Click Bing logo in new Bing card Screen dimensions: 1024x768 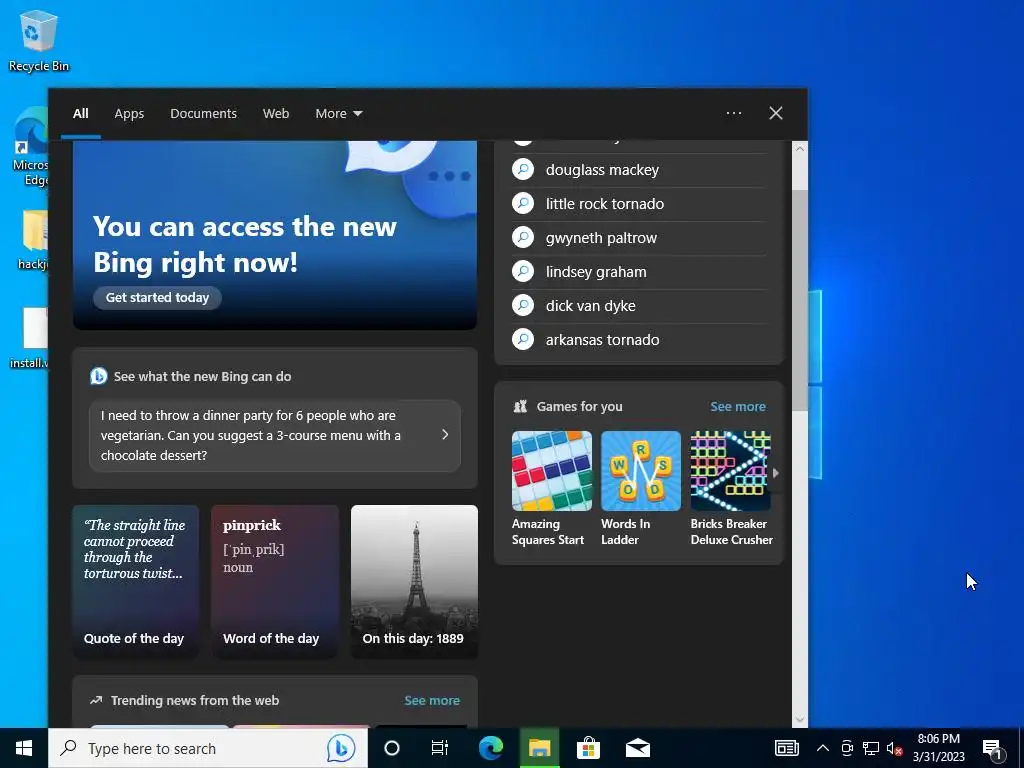(99, 376)
